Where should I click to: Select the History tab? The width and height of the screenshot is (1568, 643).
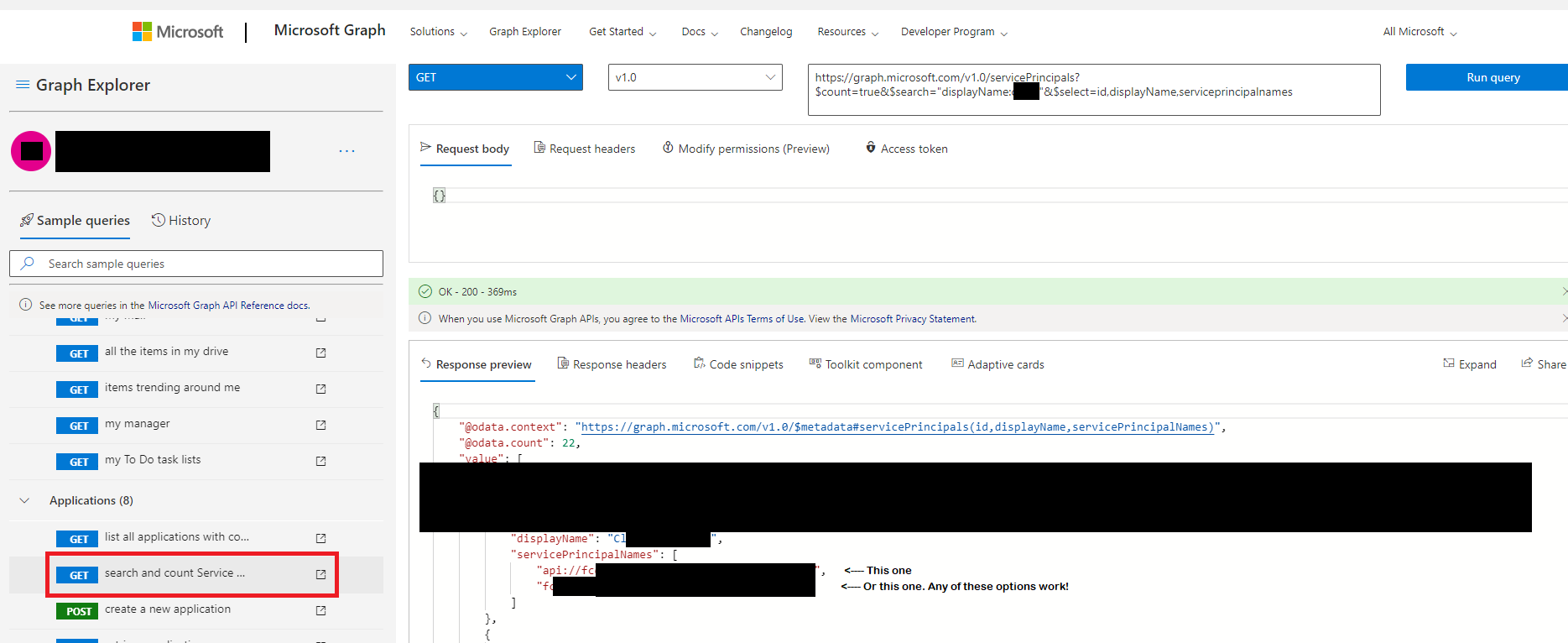click(x=181, y=221)
